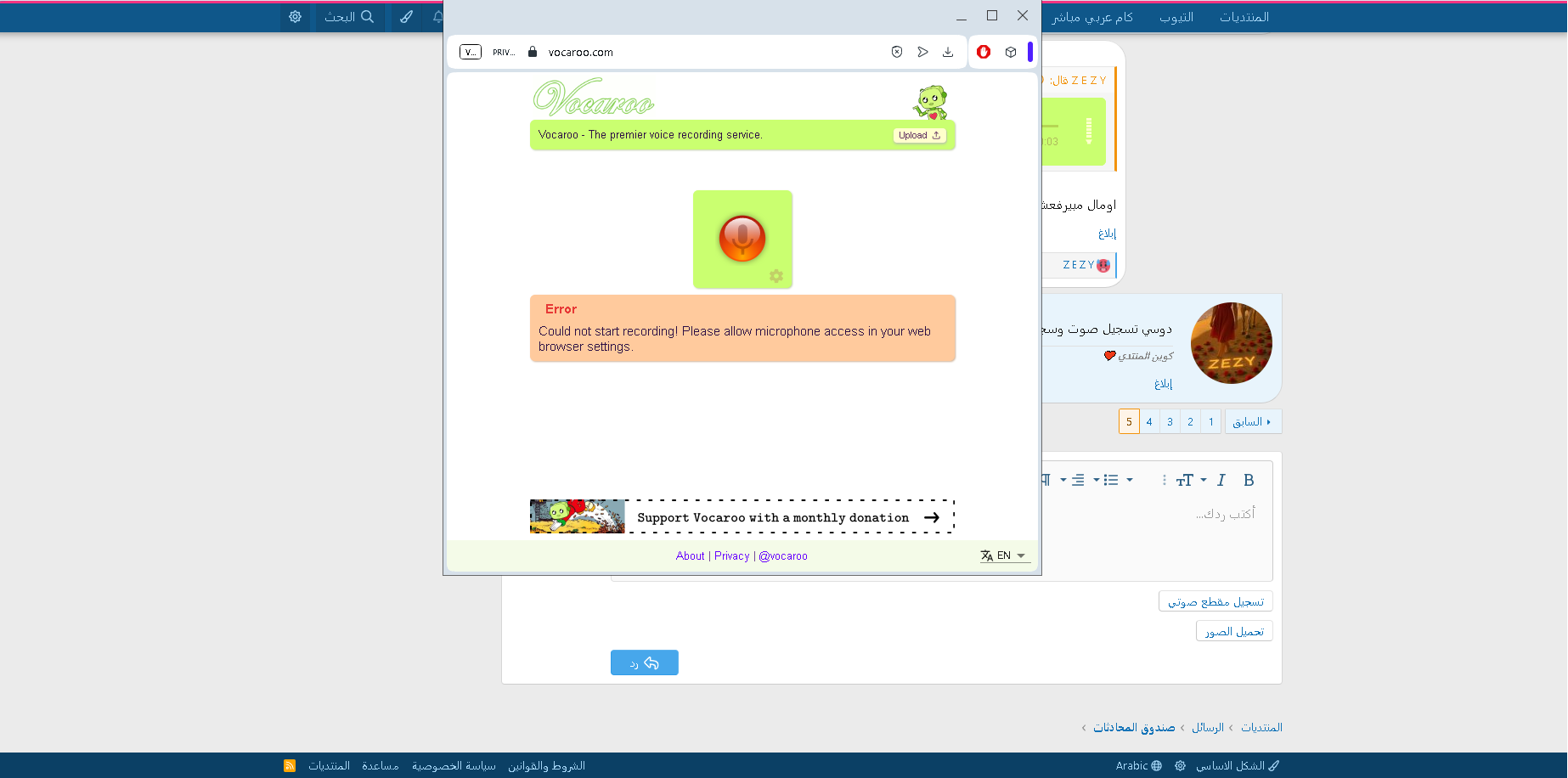Screen dimensions: 1568x778
Task: Open the privacy policy link سياسة الخصوصية
Action: 454,765
